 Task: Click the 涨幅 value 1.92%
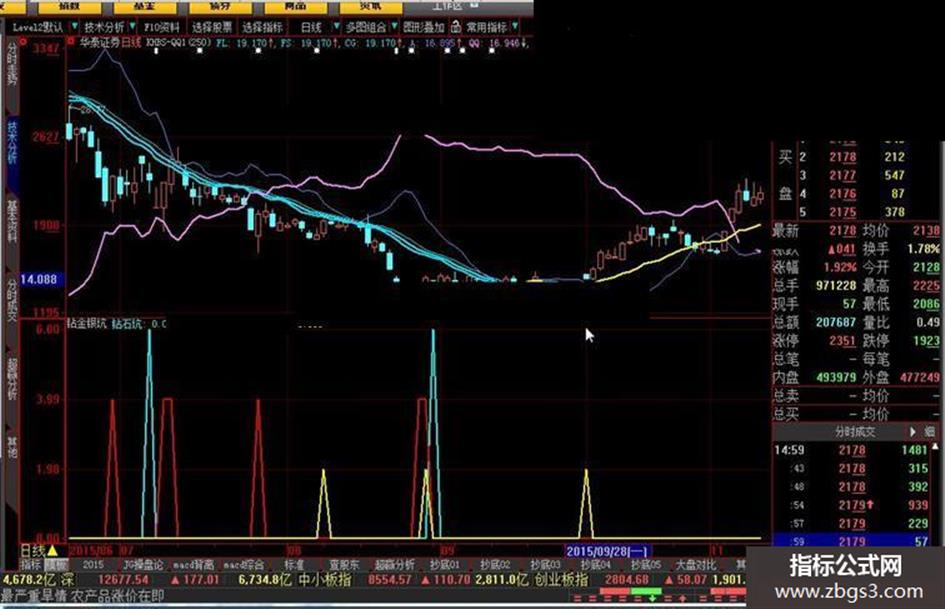pos(841,267)
